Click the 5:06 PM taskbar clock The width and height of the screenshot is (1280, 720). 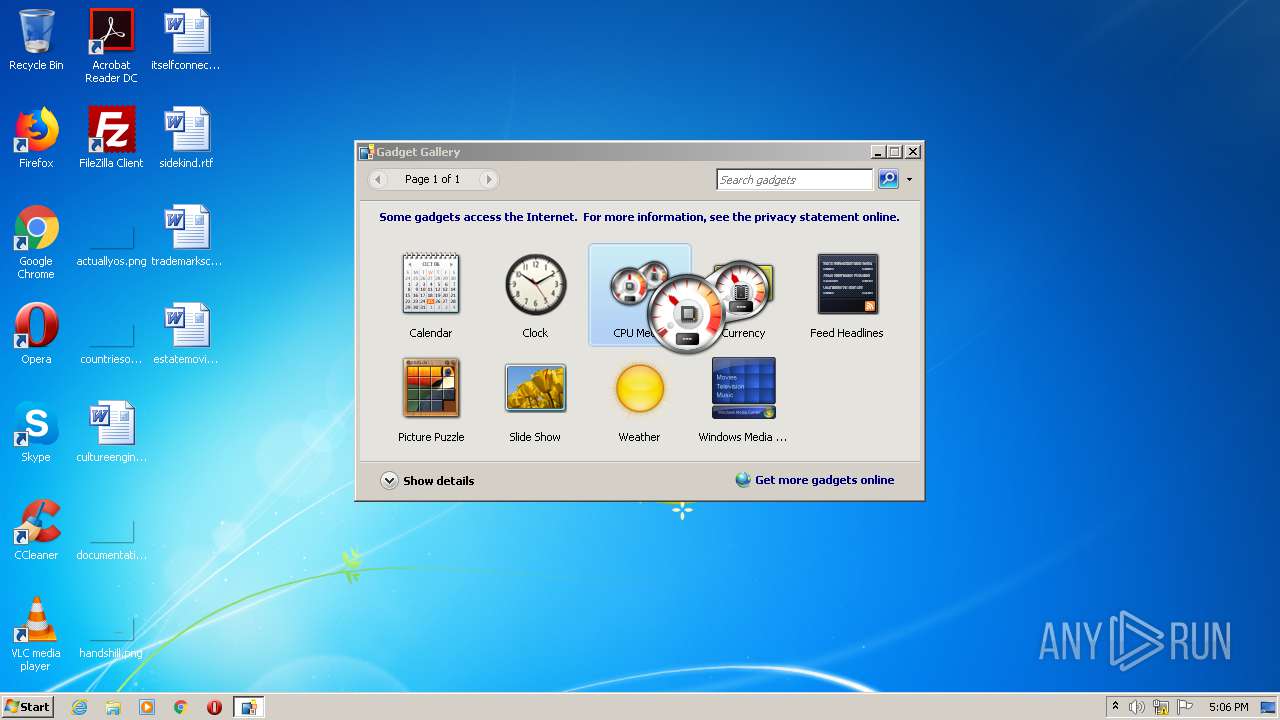point(1228,707)
